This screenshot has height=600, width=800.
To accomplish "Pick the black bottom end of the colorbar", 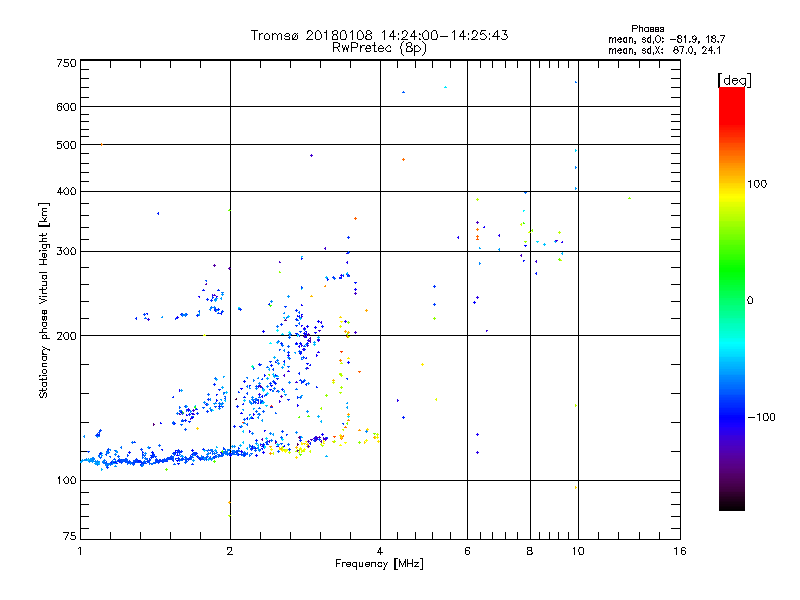I will [x=732, y=503].
